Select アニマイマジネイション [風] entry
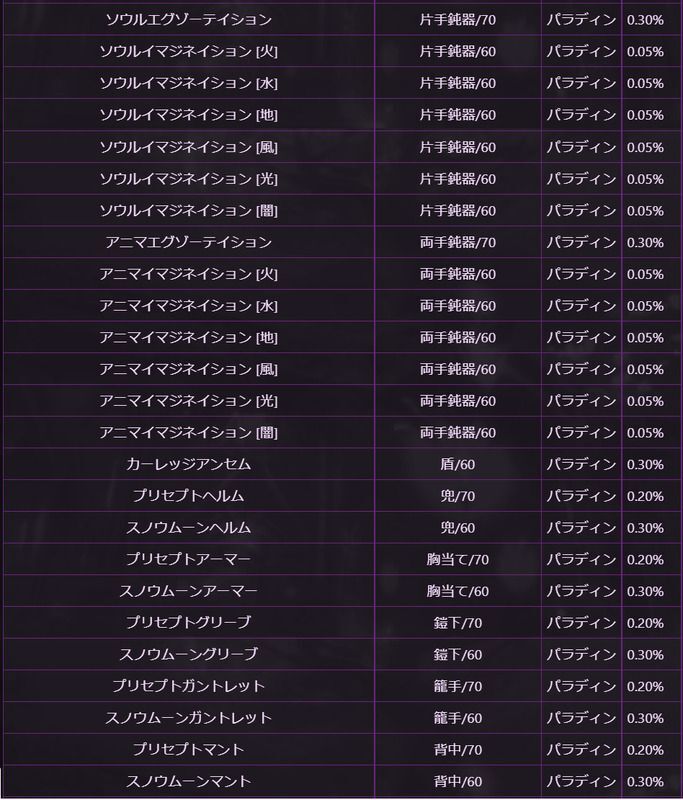 pyautogui.click(x=188, y=370)
